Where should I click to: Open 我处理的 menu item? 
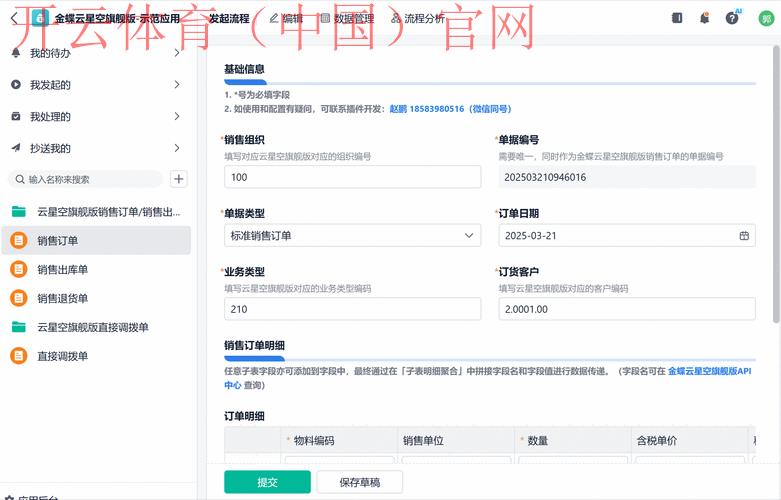(x=96, y=117)
